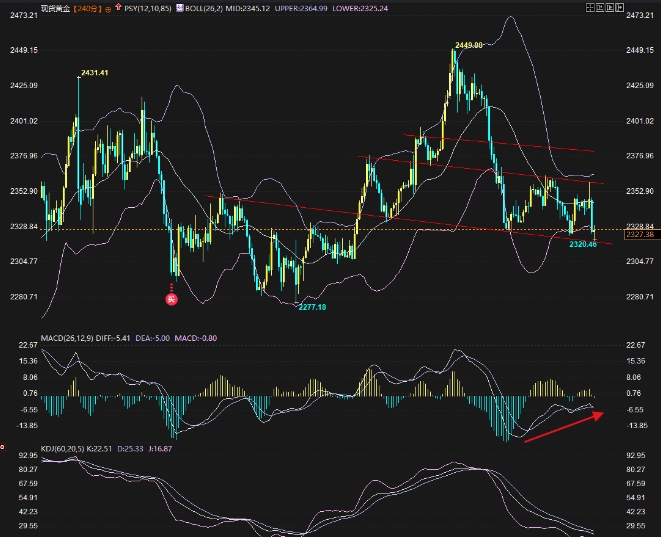Click the red up-arrow icon before PSY
The height and width of the screenshot is (537, 661).
coord(118,7)
